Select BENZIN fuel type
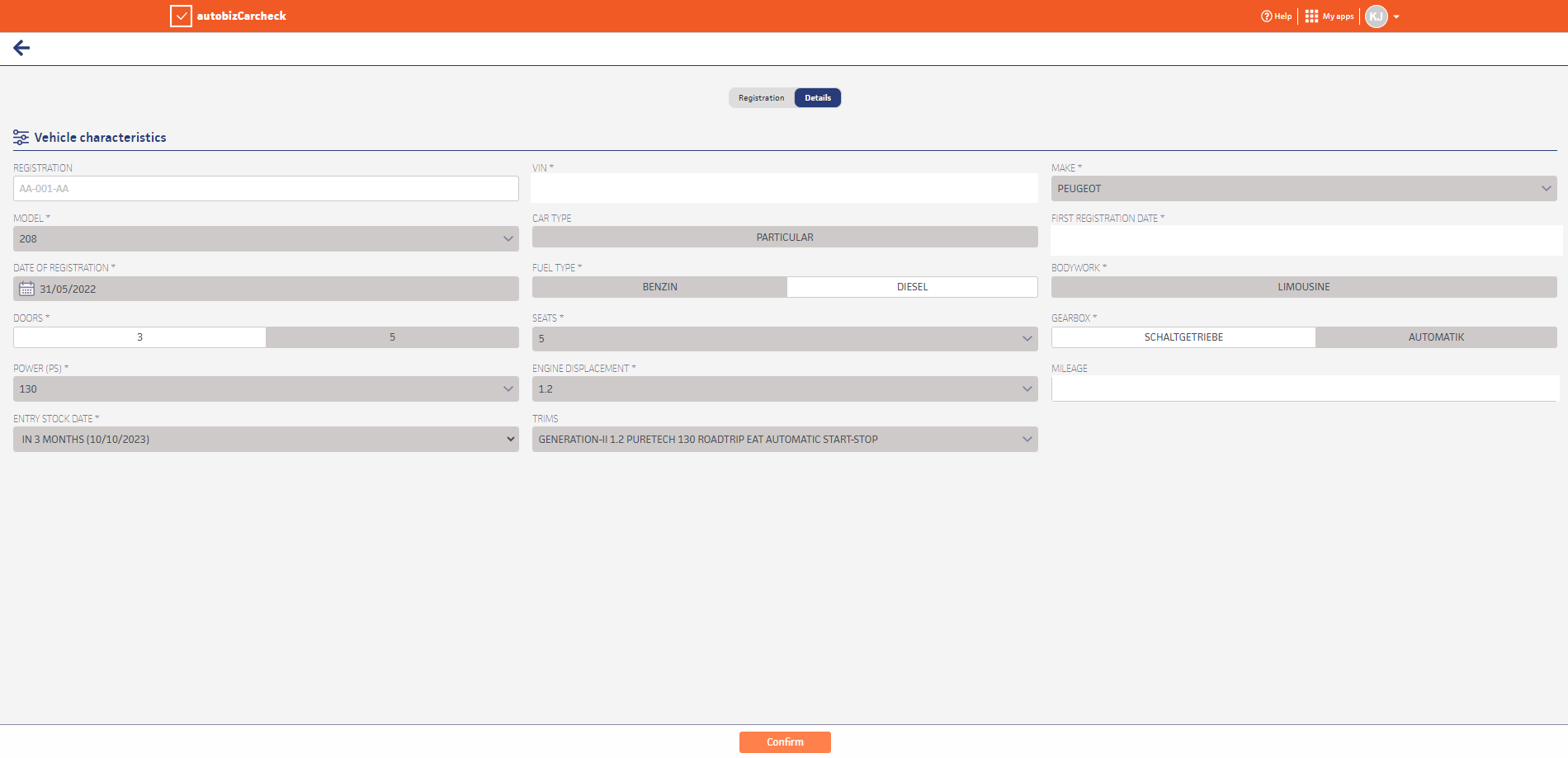The height and width of the screenshot is (758, 1568). (x=659, y=287)
